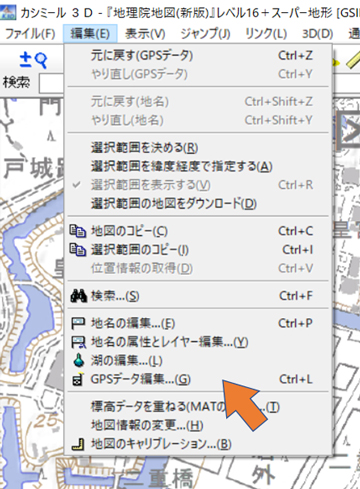Select 元に戻す(GPSデータ) menu entry
The image size is (360, 489).
[x=198, y=56]
